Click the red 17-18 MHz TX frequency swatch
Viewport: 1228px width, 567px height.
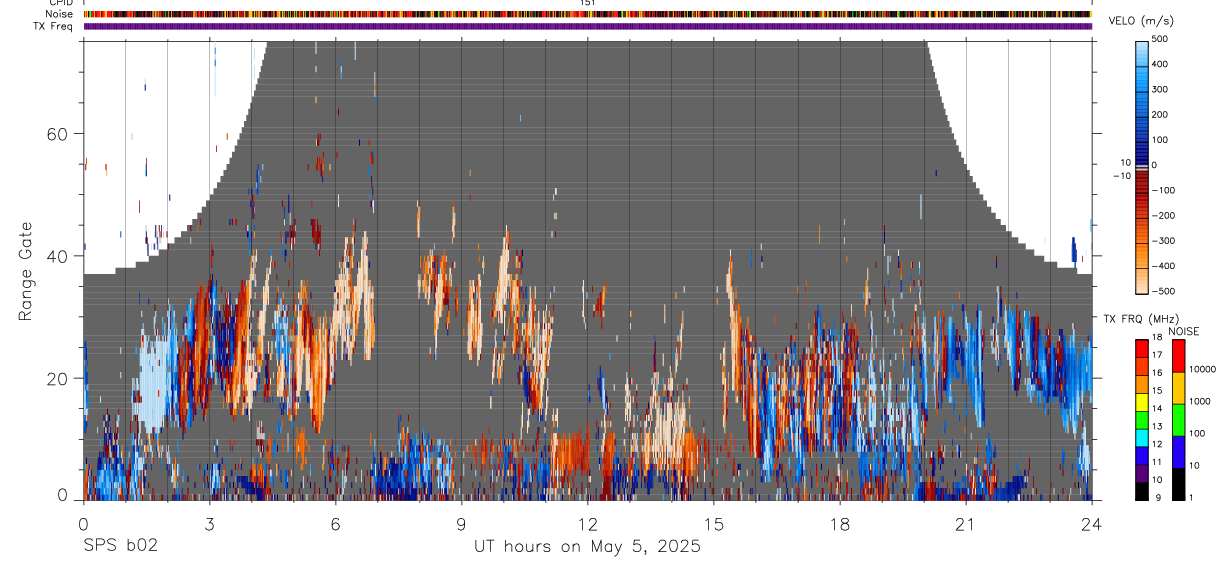coord(1142,348)
